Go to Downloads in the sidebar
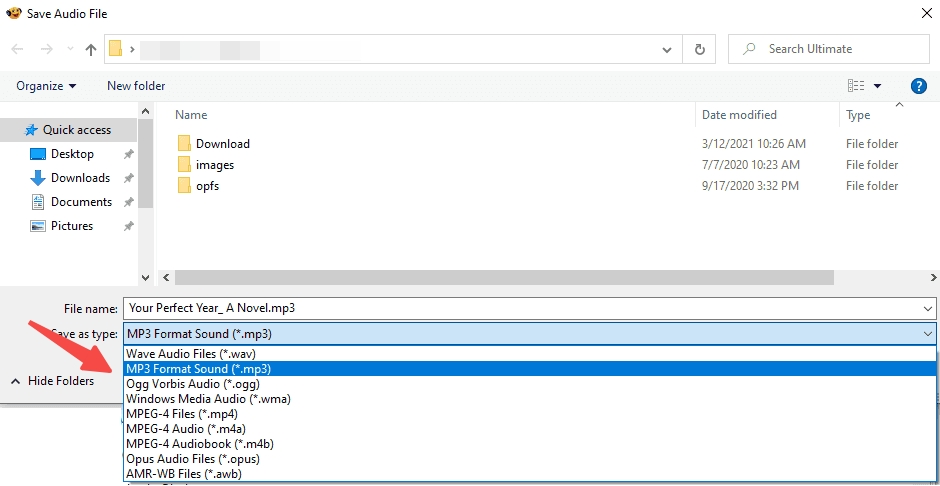The image size is (940, 486). click(80, 178)
